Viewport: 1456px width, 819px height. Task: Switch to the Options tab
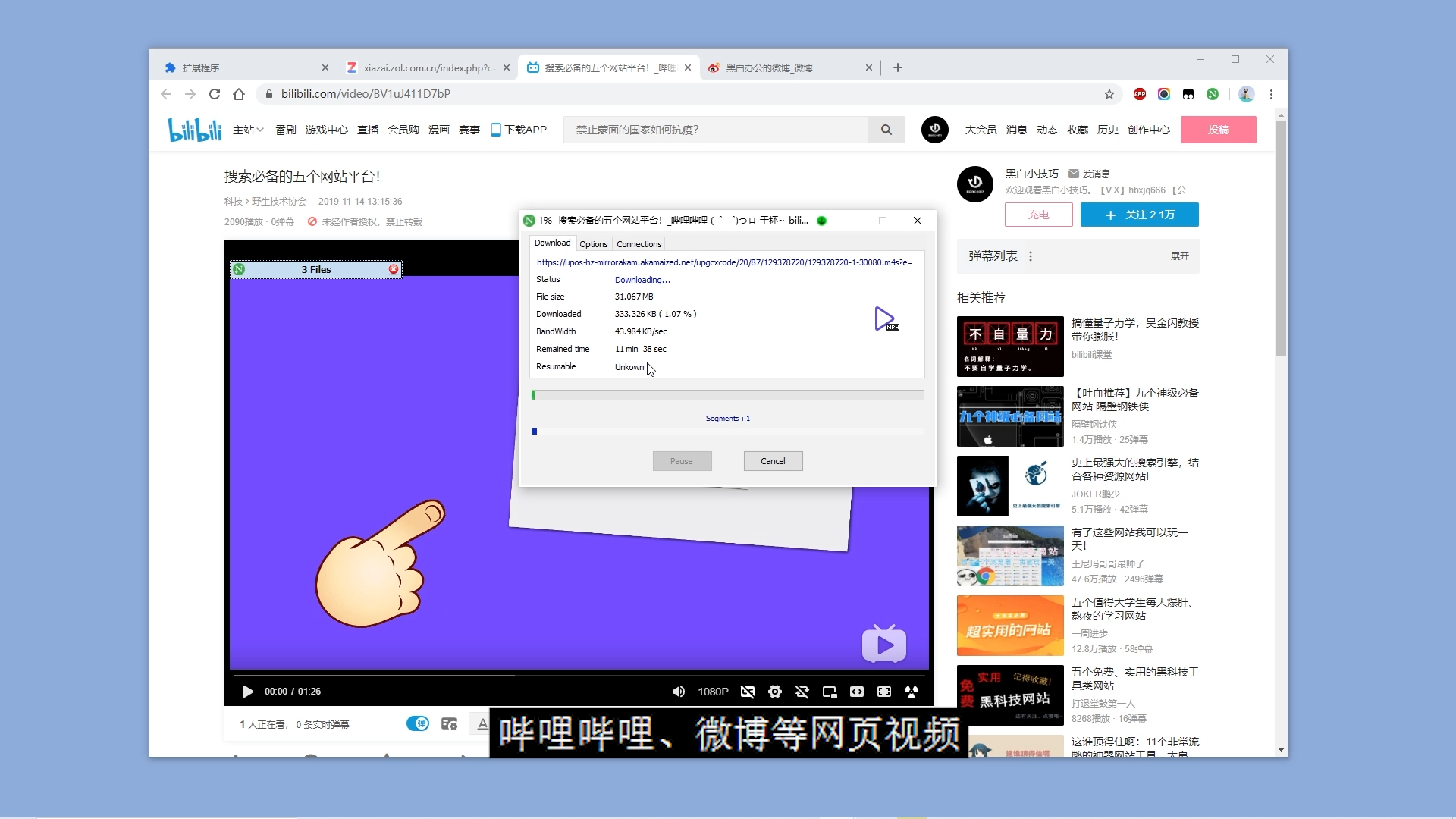(x=593, y=244)
